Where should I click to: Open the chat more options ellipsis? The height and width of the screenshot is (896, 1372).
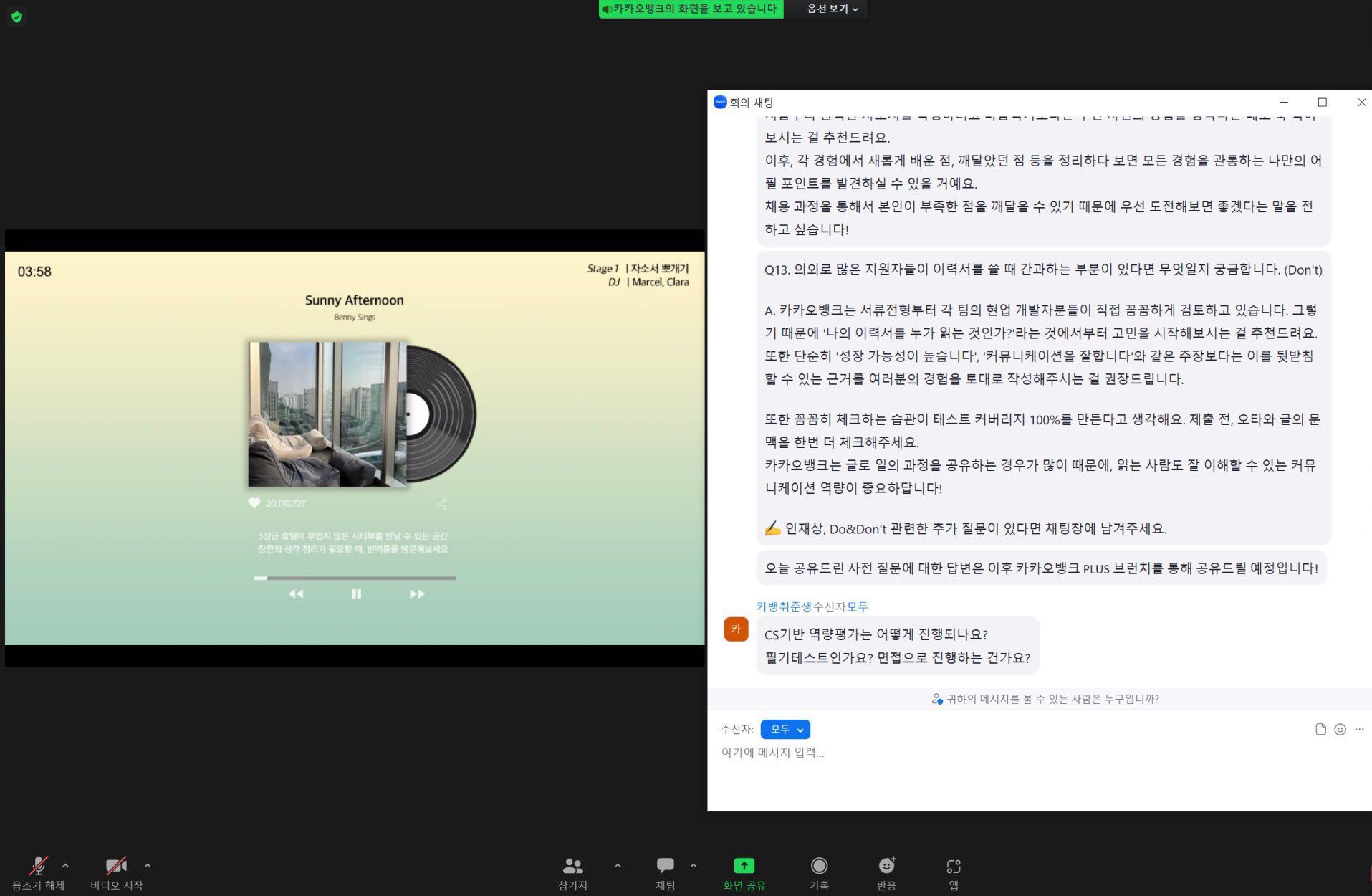[x=1359, y=729]
